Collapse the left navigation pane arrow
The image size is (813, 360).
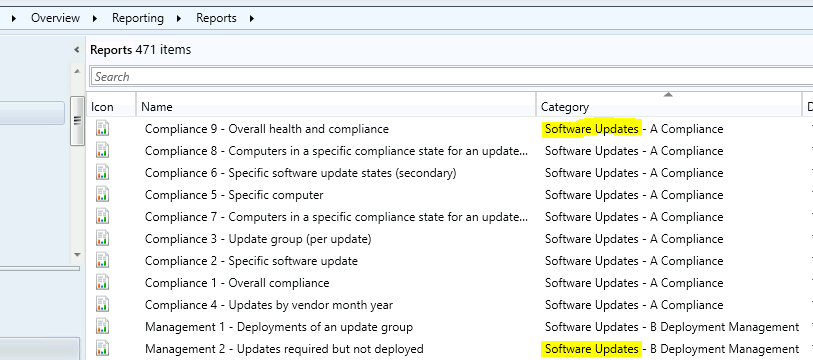pos(77,50)
